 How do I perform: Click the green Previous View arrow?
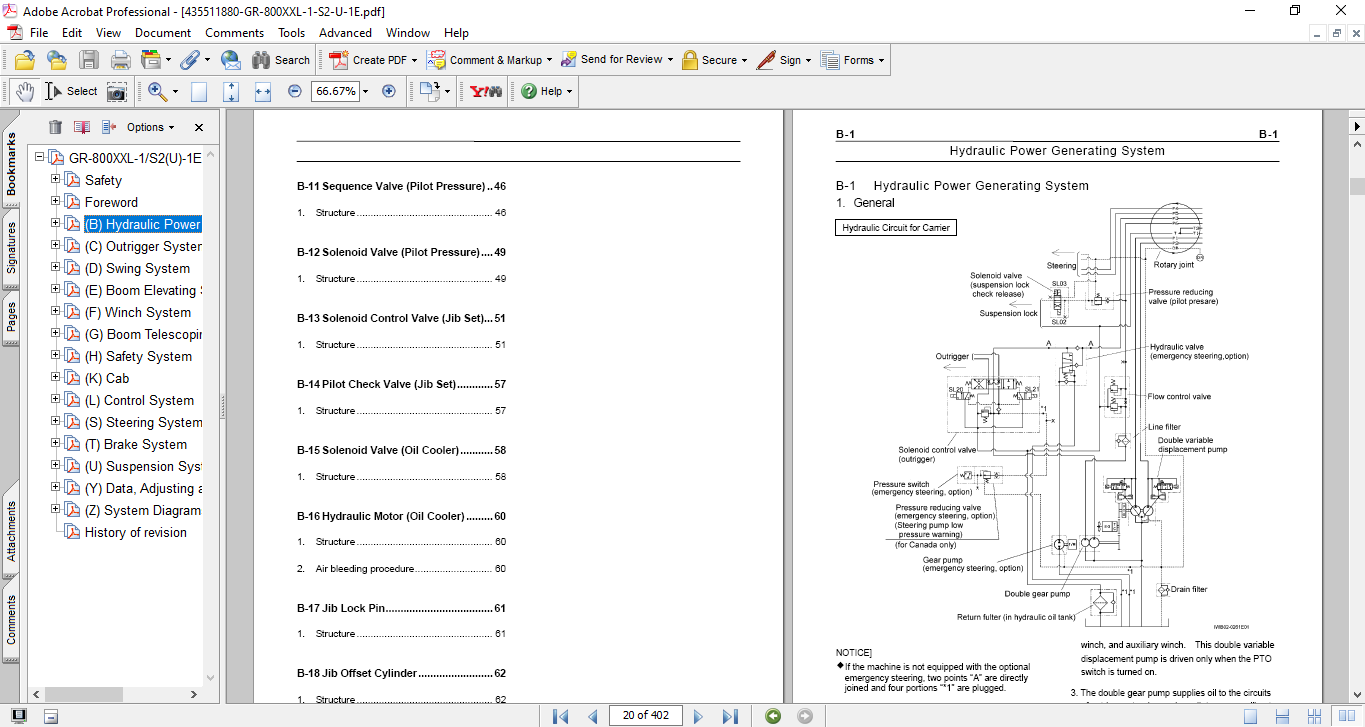pos(773,716)
